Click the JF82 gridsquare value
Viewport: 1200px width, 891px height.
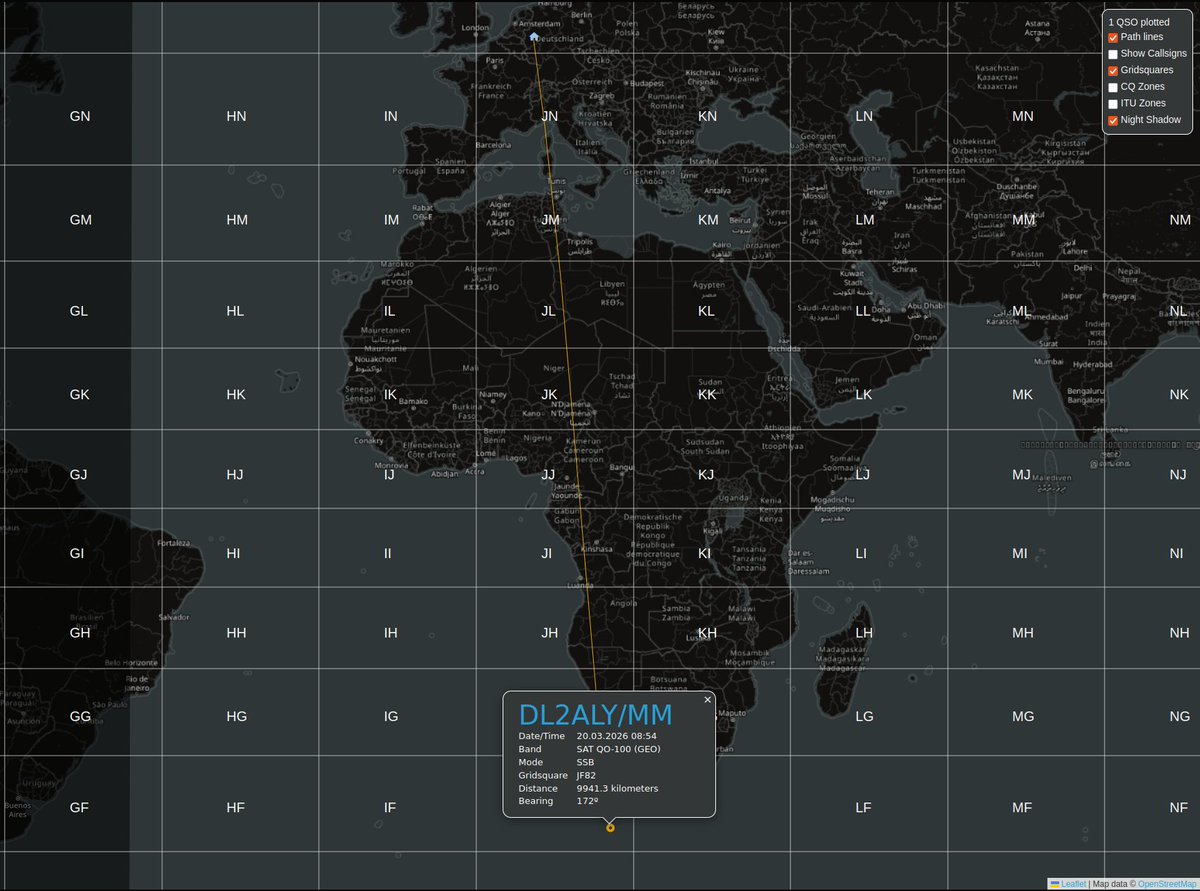(586, 775)
